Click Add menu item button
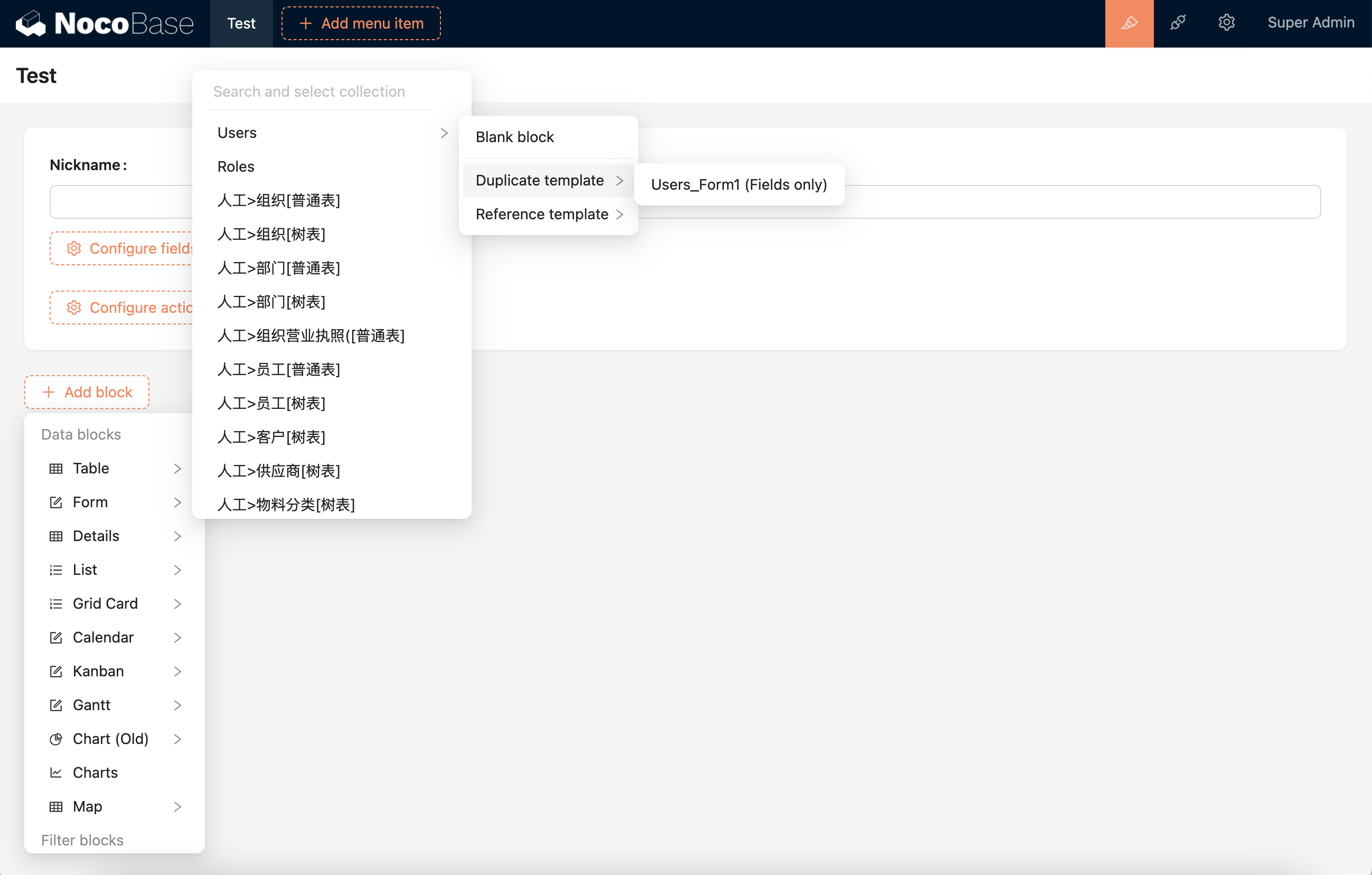Image resolution: width=1372 pixels, height=875 pixels. pyautogui.click(x=361, y=23)
